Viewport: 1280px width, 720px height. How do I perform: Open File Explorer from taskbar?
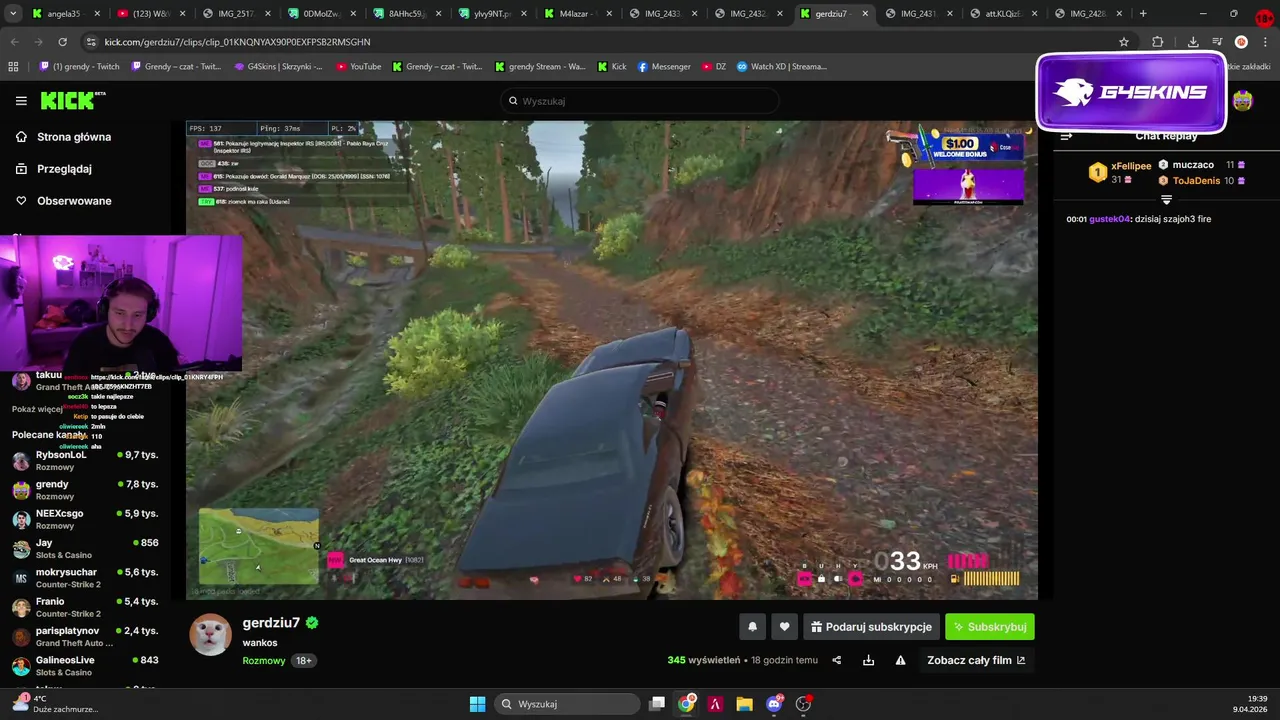pos(744,704)
